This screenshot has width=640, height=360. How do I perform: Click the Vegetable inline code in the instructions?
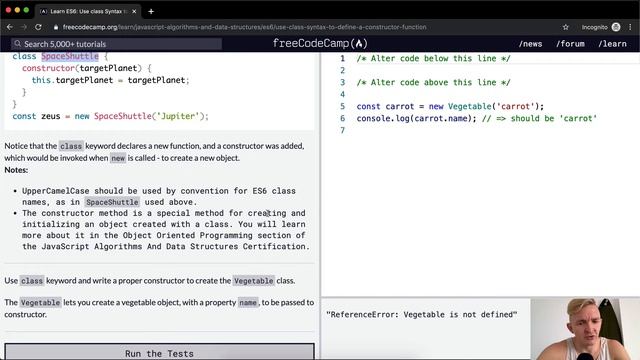tap(253, 281)
